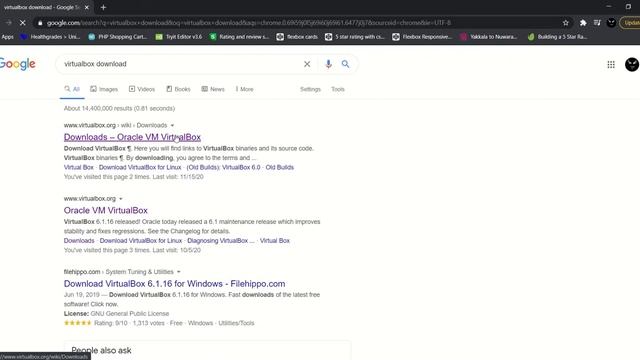Start voice search with the microphone
The image size is (640, 360).
(328, 64)
